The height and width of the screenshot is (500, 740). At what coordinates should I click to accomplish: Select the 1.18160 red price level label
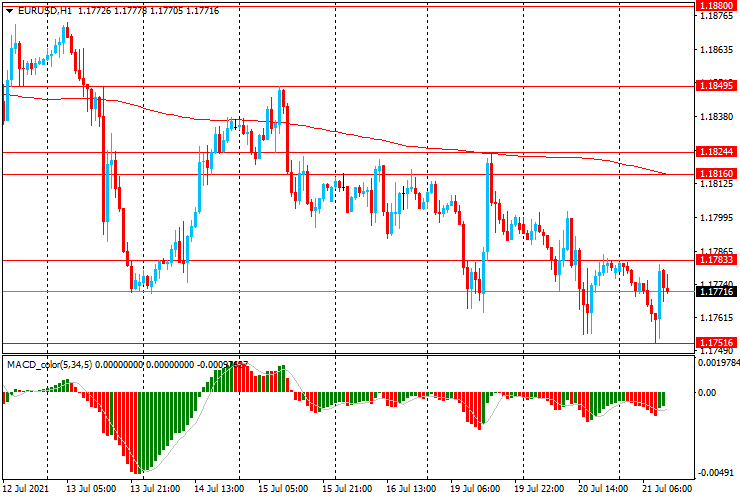pyautogui.click(x=716, y=174)
